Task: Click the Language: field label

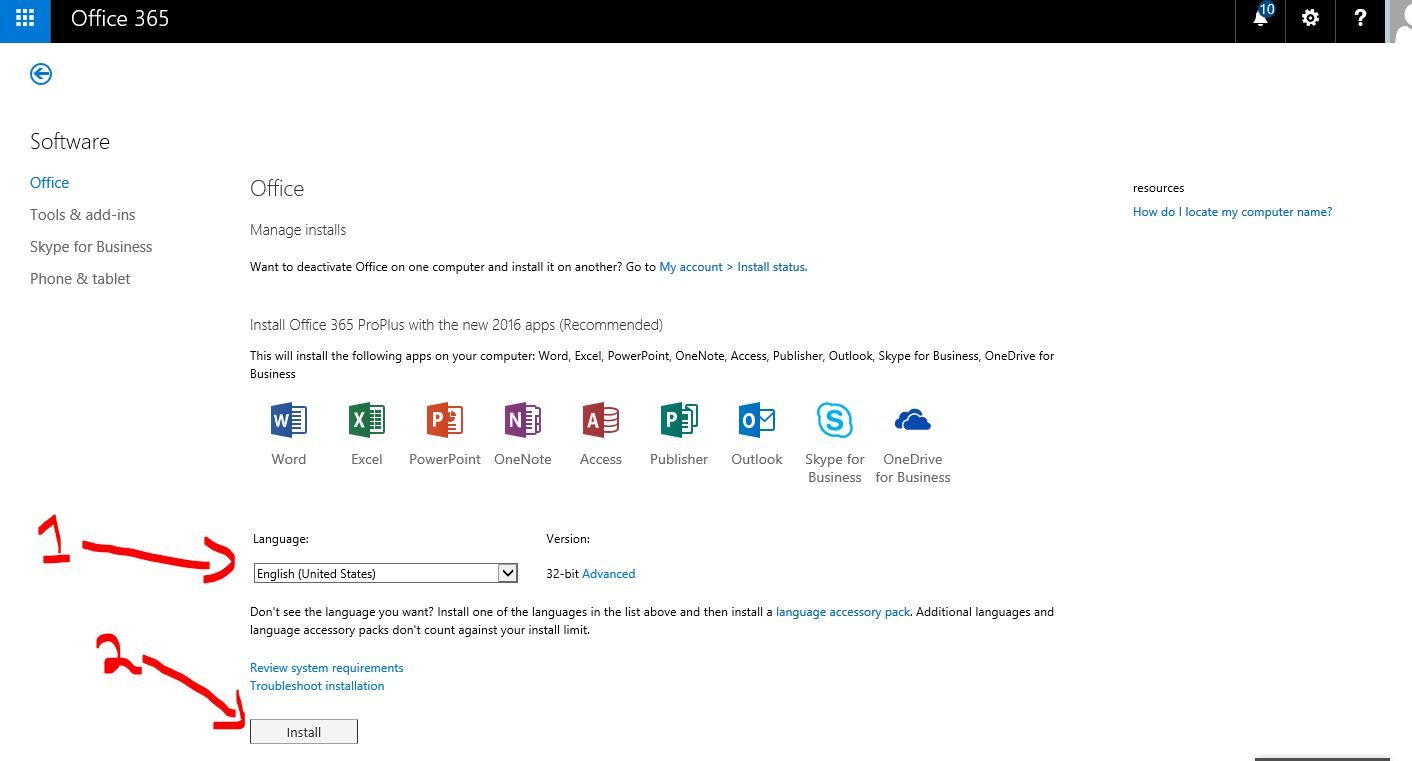Action: [x=281, y=538]
